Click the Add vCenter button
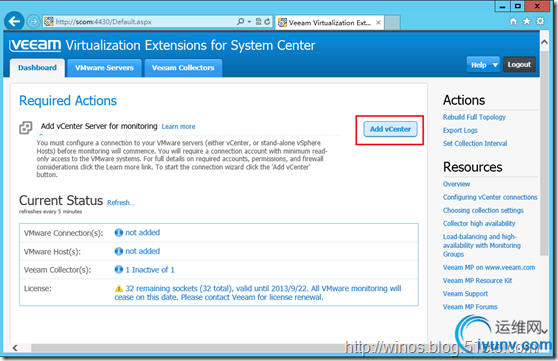The image size is (558, 361). pos(390,129)
